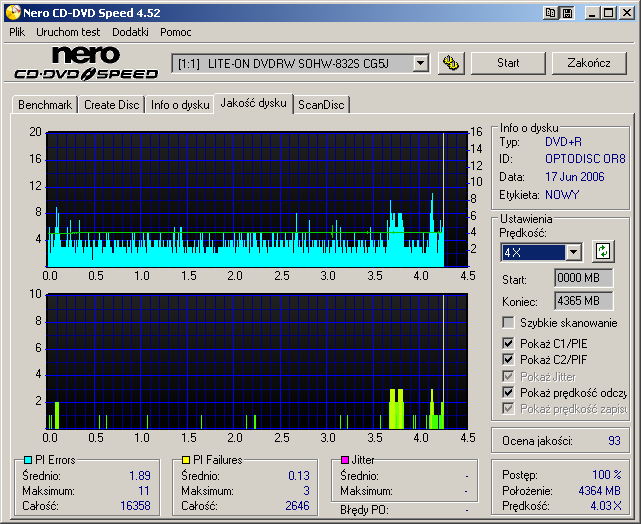The image size is (641, 524).
Task: Click the Start position 0000 MB field
Action: click(584, 278)
